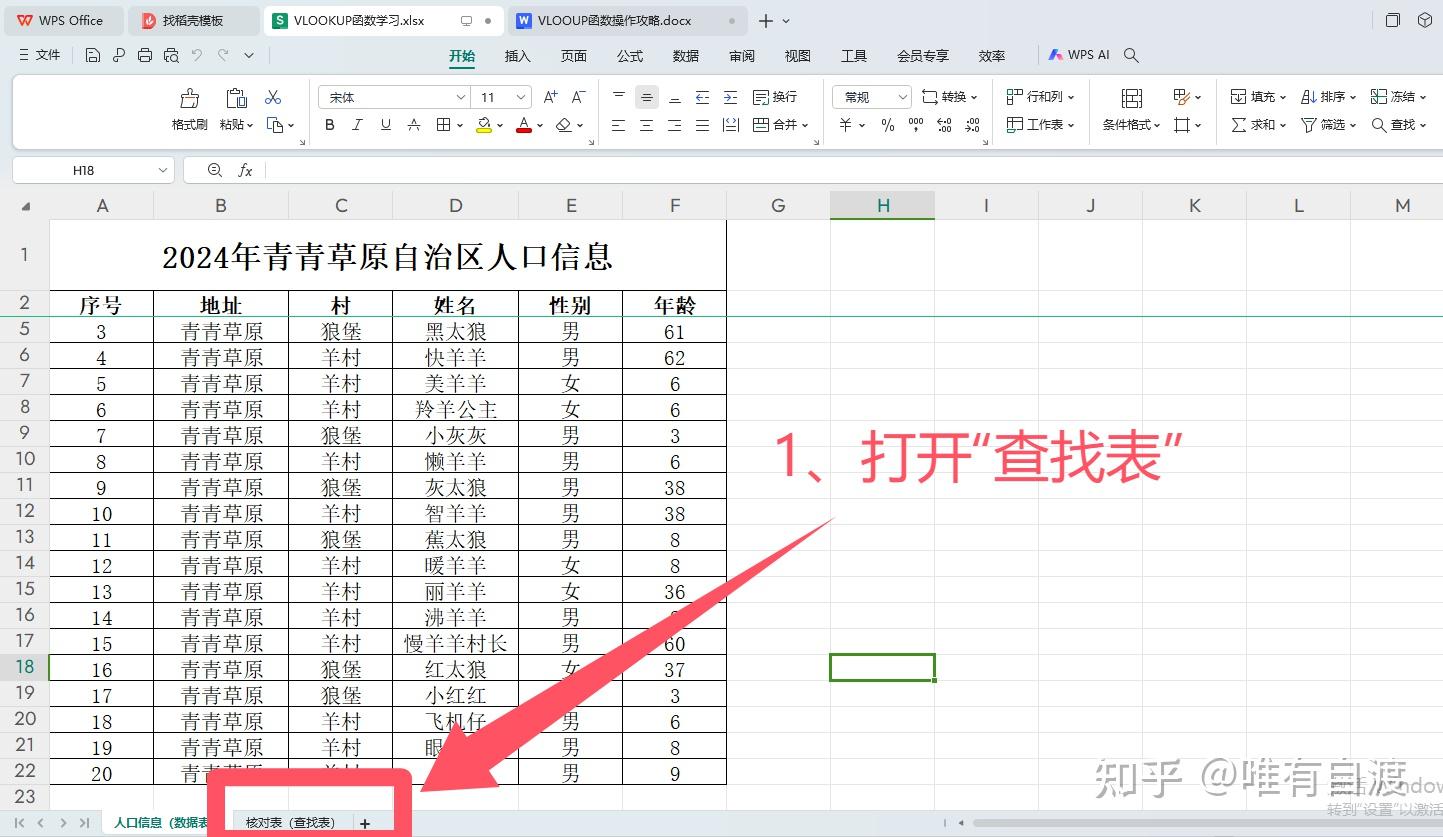Toggle underline formatting
Screen dimensions: 1443x837
coord(384,124)
